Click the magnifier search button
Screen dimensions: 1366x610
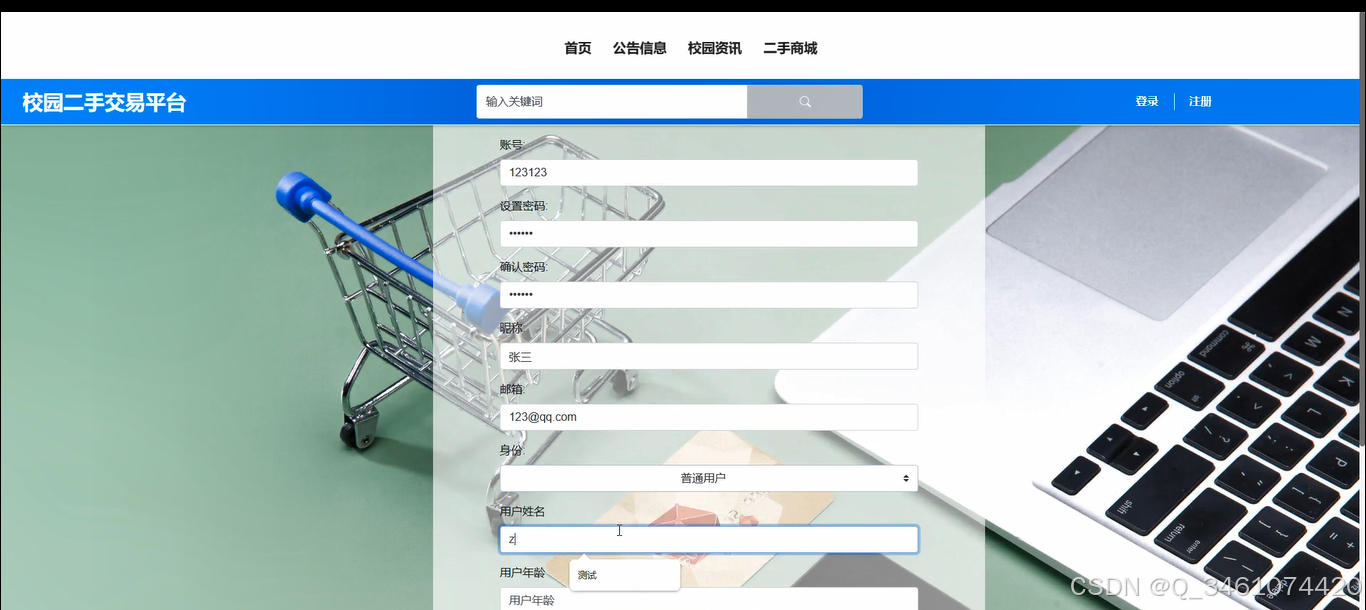click(805, 102)
